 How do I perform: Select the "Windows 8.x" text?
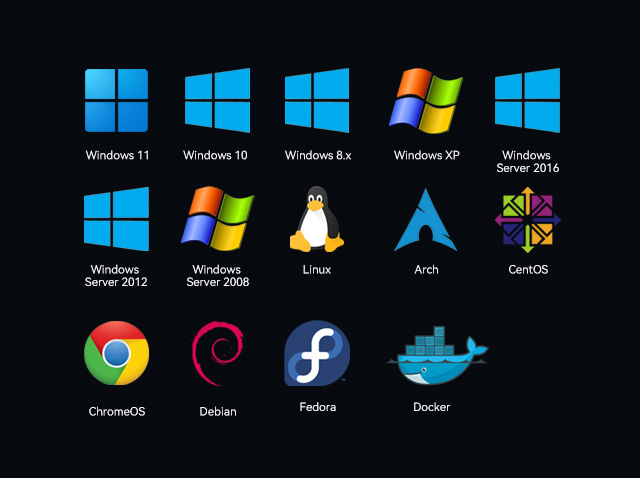point(318,155)
